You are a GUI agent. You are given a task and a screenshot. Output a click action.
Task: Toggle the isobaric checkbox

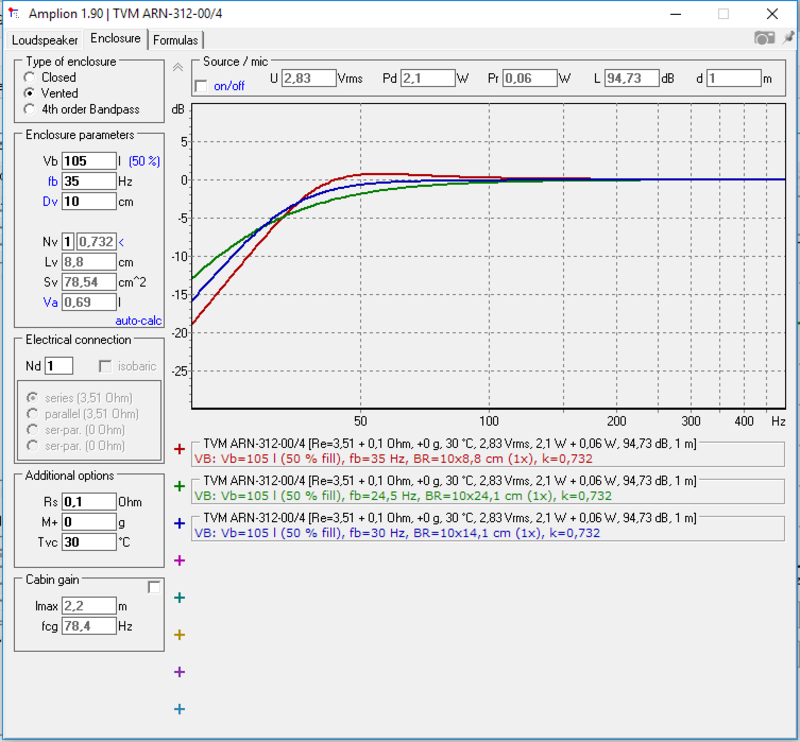(x=105, y=366)
